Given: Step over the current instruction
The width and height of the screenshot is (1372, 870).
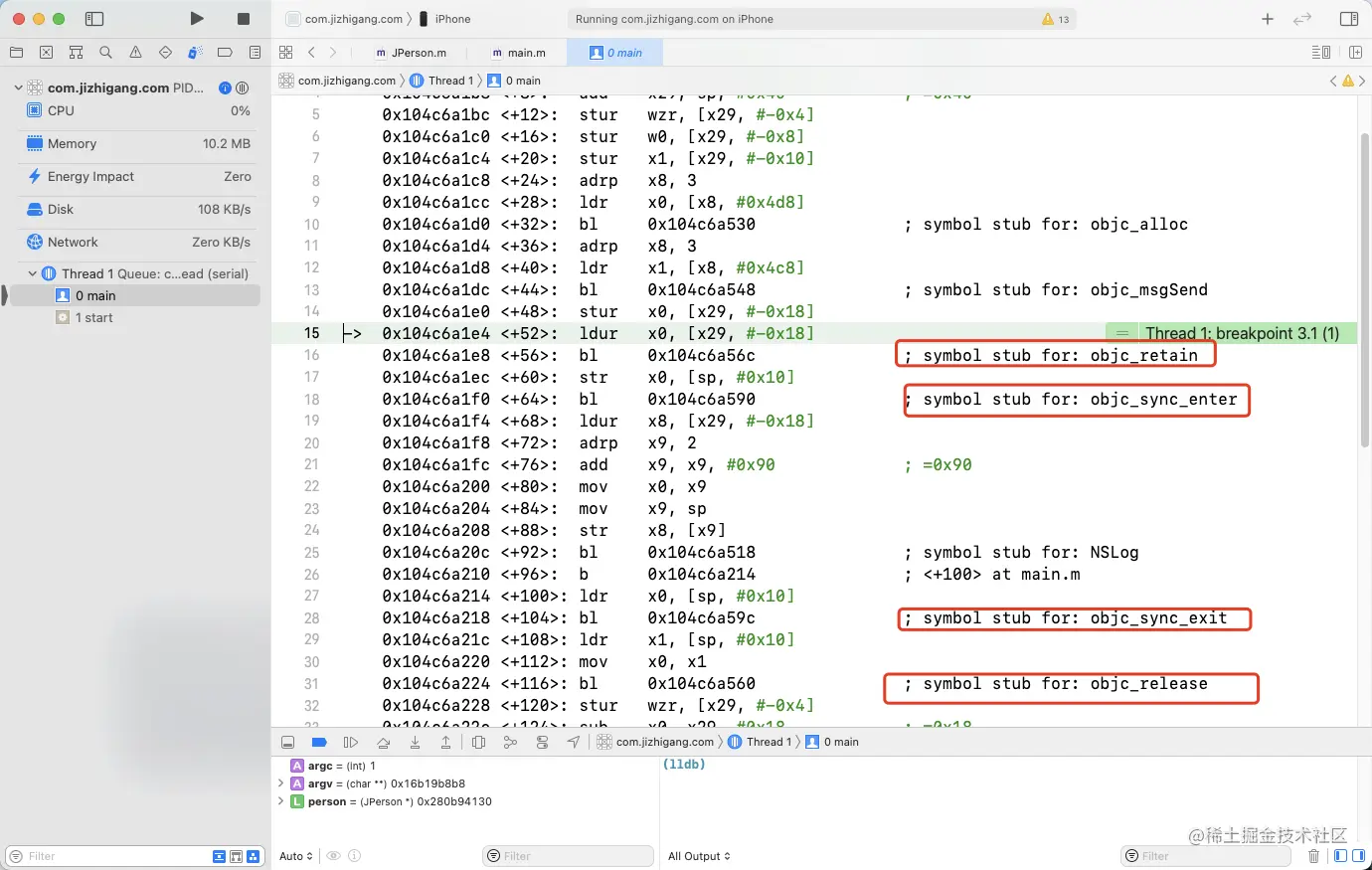Looking at the screenshot, I should pos(383,742).
